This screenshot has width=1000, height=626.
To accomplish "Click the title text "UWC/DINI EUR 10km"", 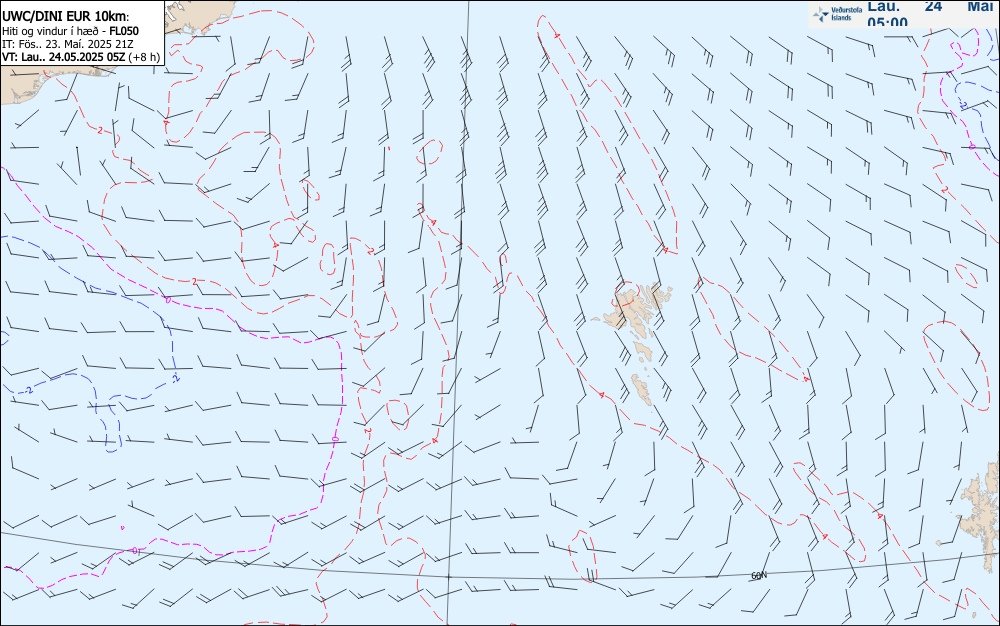I will coord(65,17).
